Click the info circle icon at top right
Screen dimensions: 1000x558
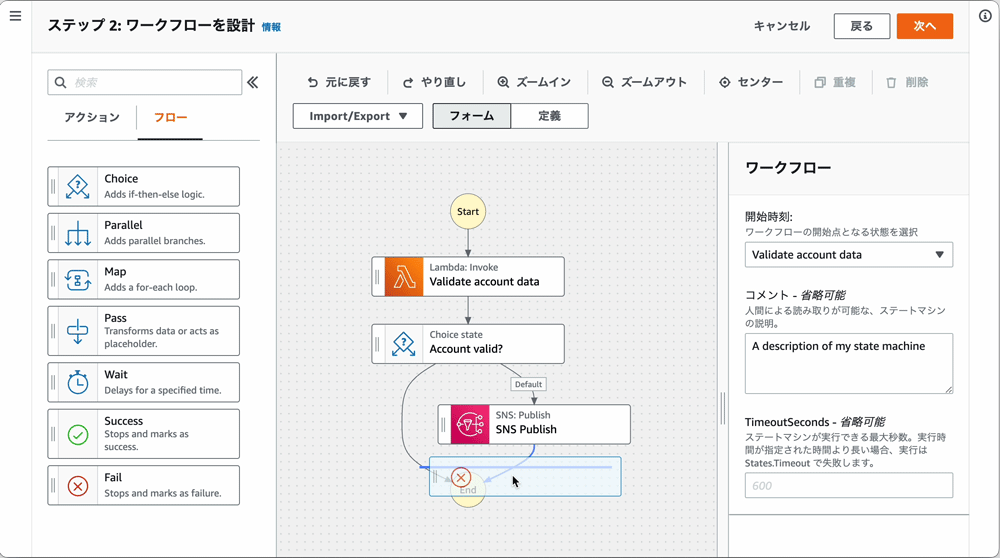tap(985, 16)
